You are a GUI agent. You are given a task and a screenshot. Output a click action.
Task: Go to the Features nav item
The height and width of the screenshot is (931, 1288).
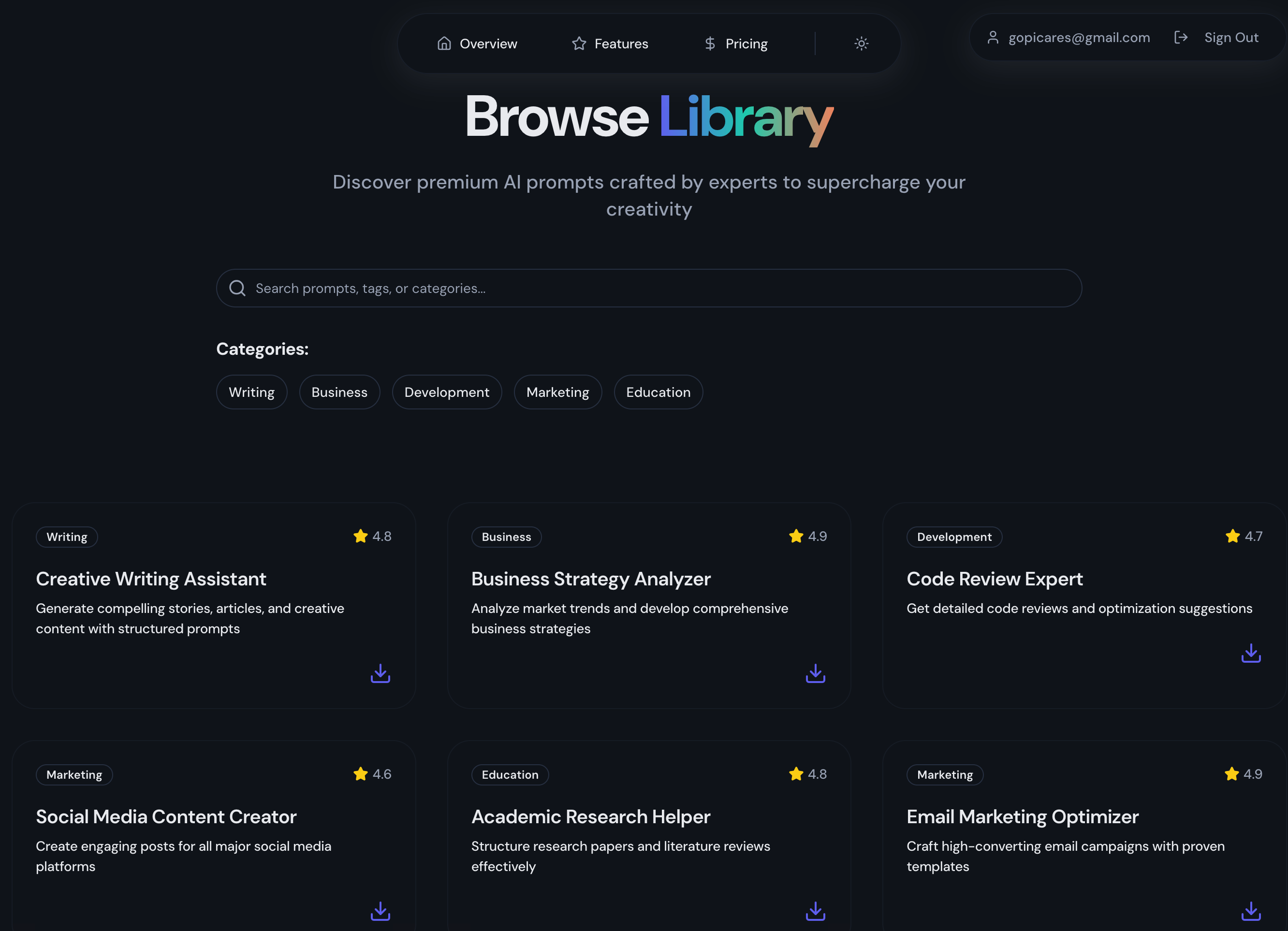coord(610,43)
